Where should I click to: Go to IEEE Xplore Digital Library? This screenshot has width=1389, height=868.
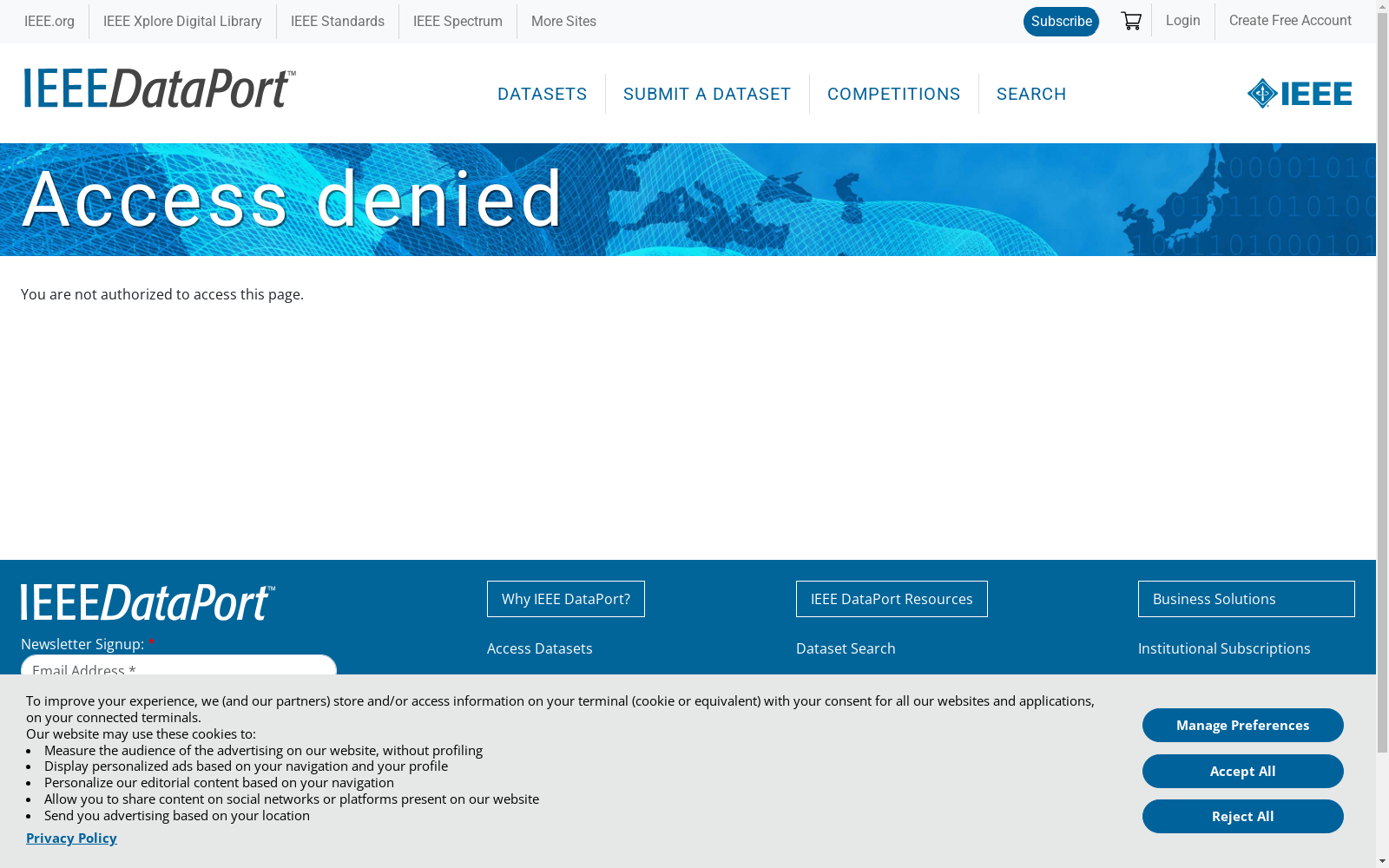(x=182, y=21)
